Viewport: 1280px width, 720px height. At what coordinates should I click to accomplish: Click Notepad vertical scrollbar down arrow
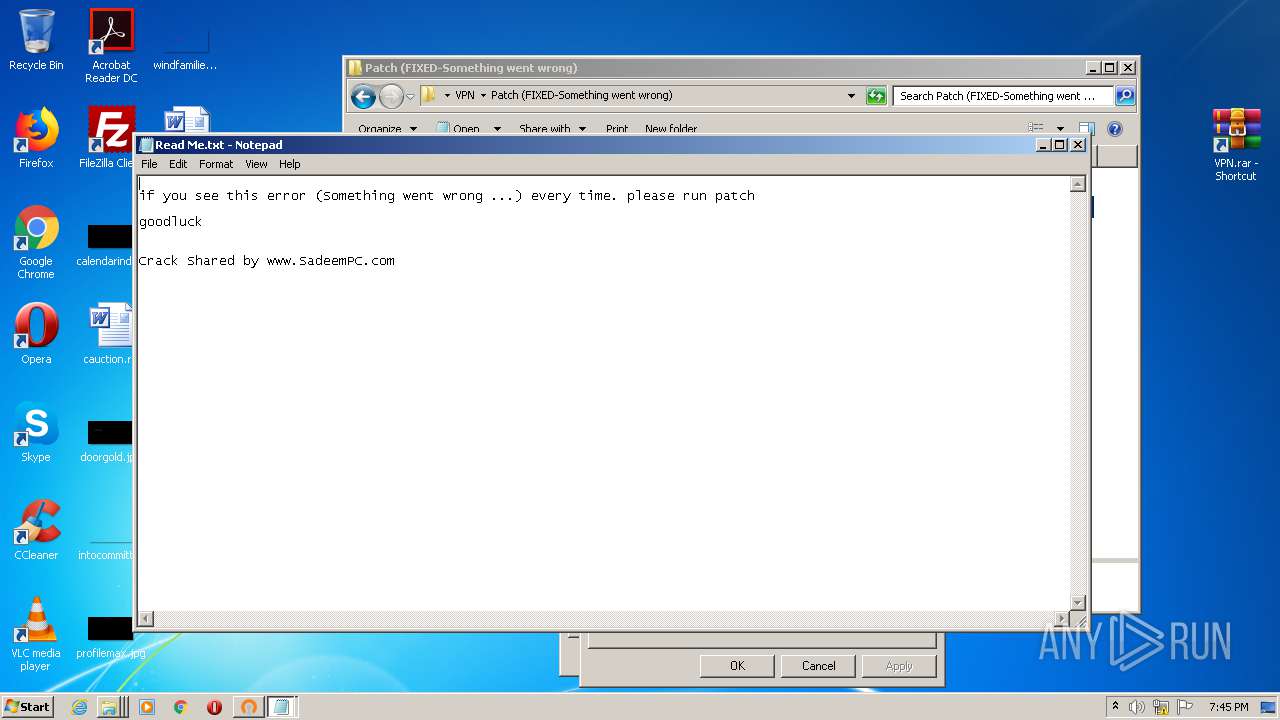coord(1078,602)
